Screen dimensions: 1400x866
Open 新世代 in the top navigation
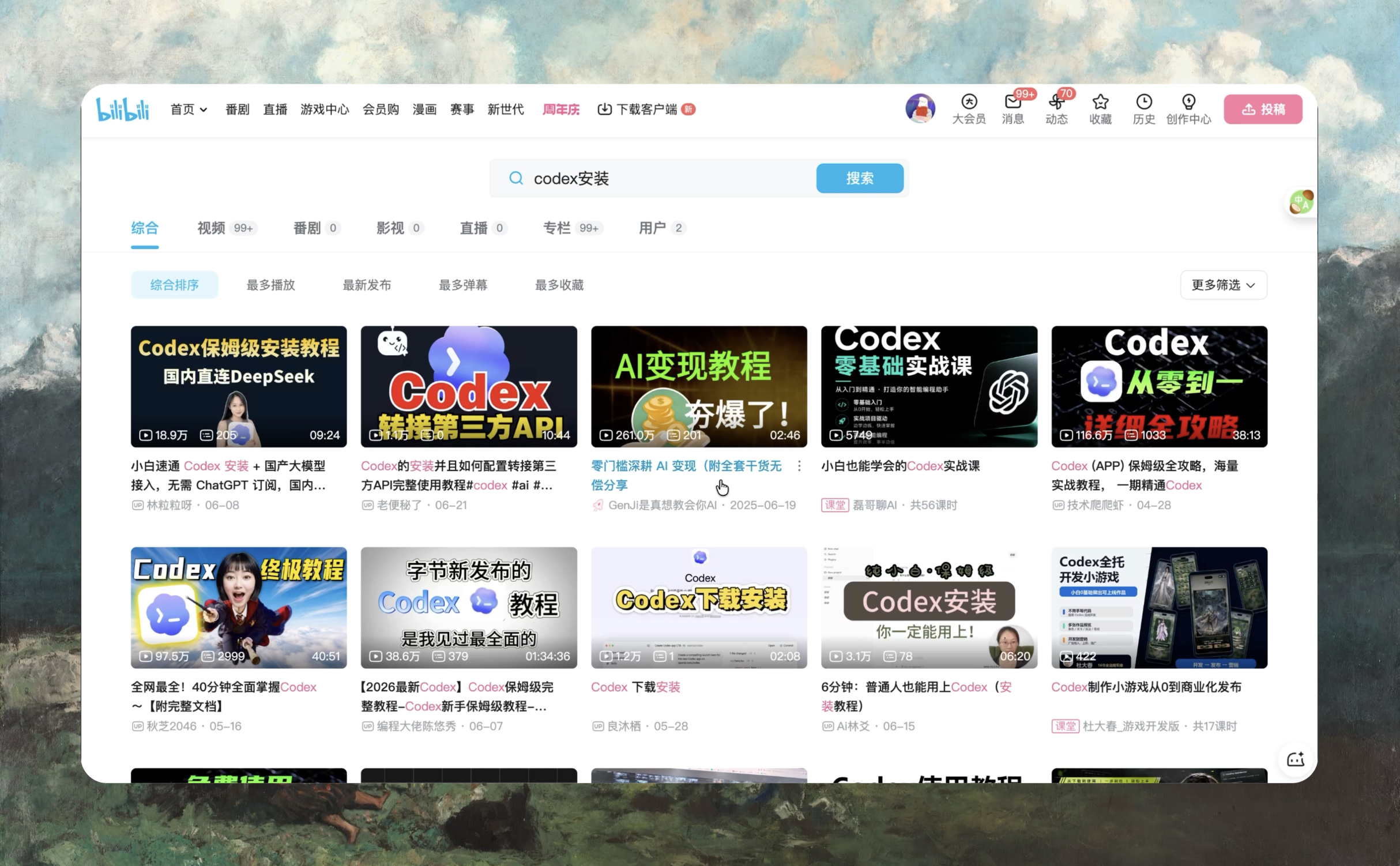505,109
